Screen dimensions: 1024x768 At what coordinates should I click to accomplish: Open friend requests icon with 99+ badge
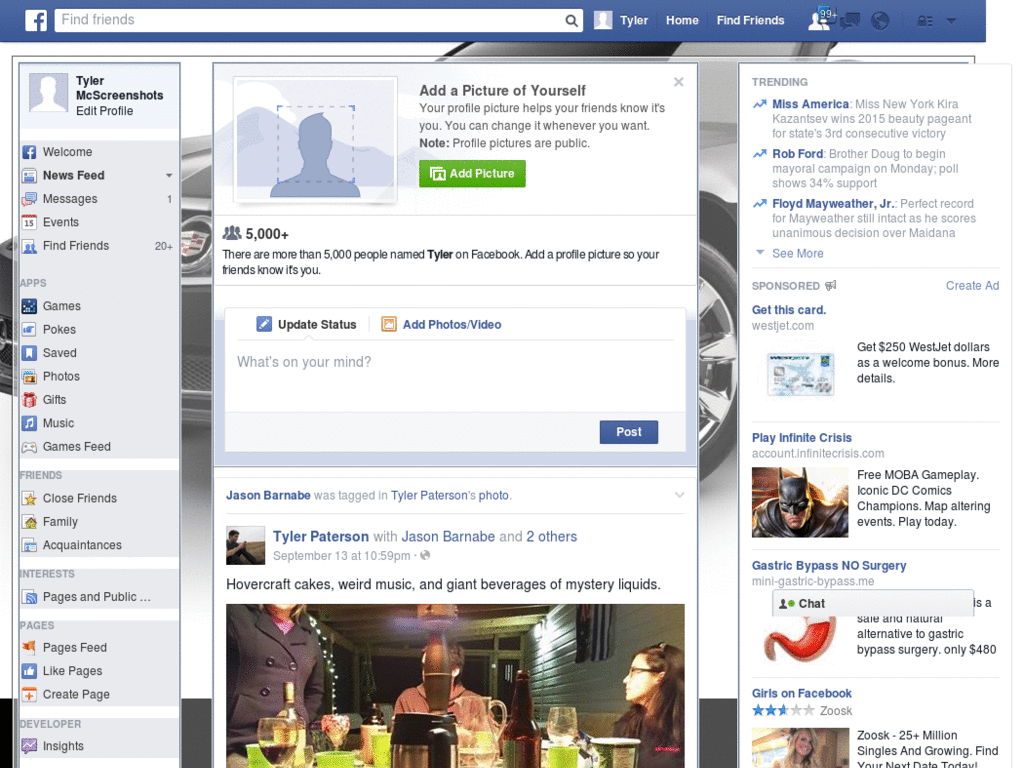coord(822,20)
